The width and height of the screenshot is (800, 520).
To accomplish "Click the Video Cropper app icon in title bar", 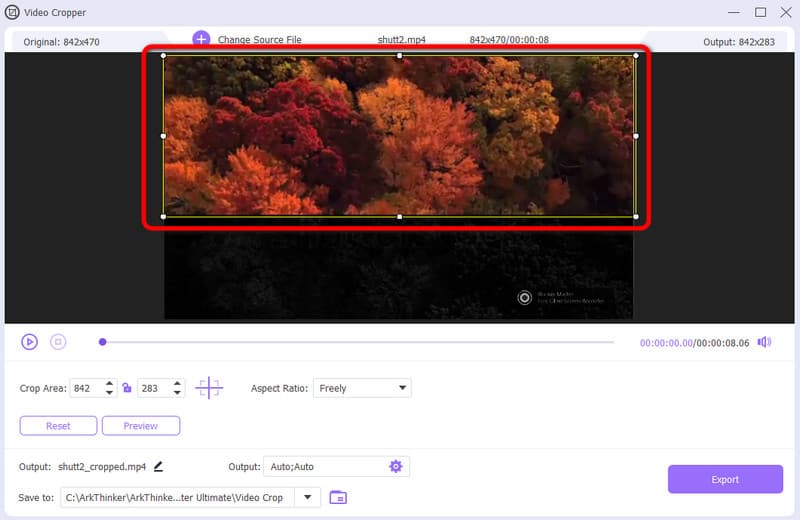I will pyautogui.click(x=12, y=12).
